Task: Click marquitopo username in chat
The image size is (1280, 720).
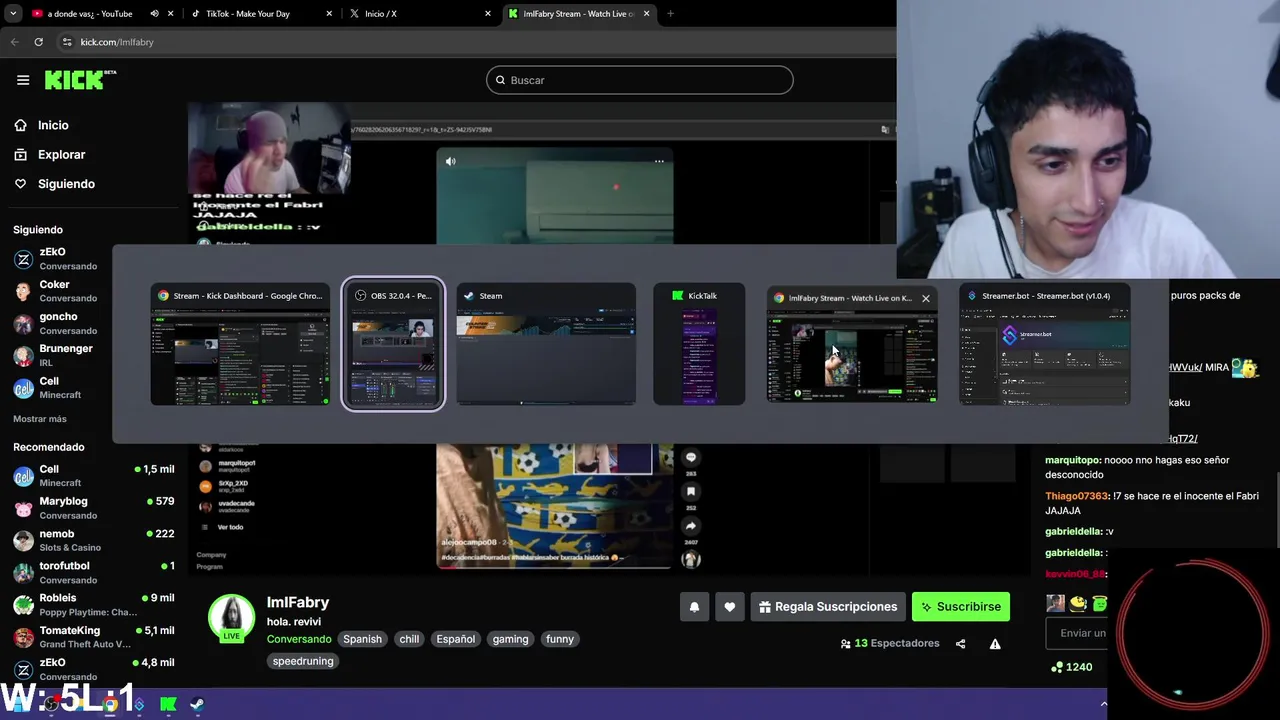Action: pos(1073,460)
